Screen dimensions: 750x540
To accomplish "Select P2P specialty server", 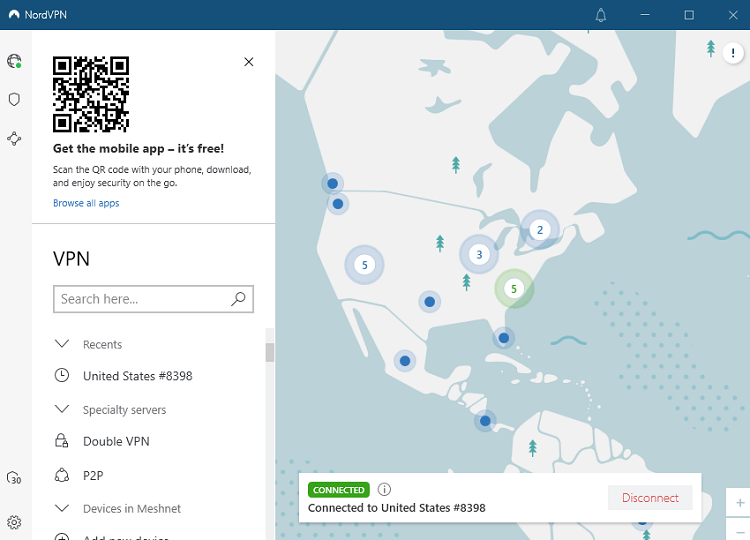I will (x=93, y=475).
